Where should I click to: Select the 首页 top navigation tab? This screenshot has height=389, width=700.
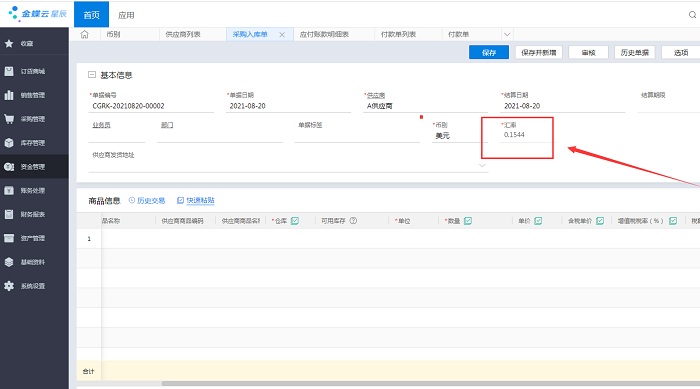[92, 15]
